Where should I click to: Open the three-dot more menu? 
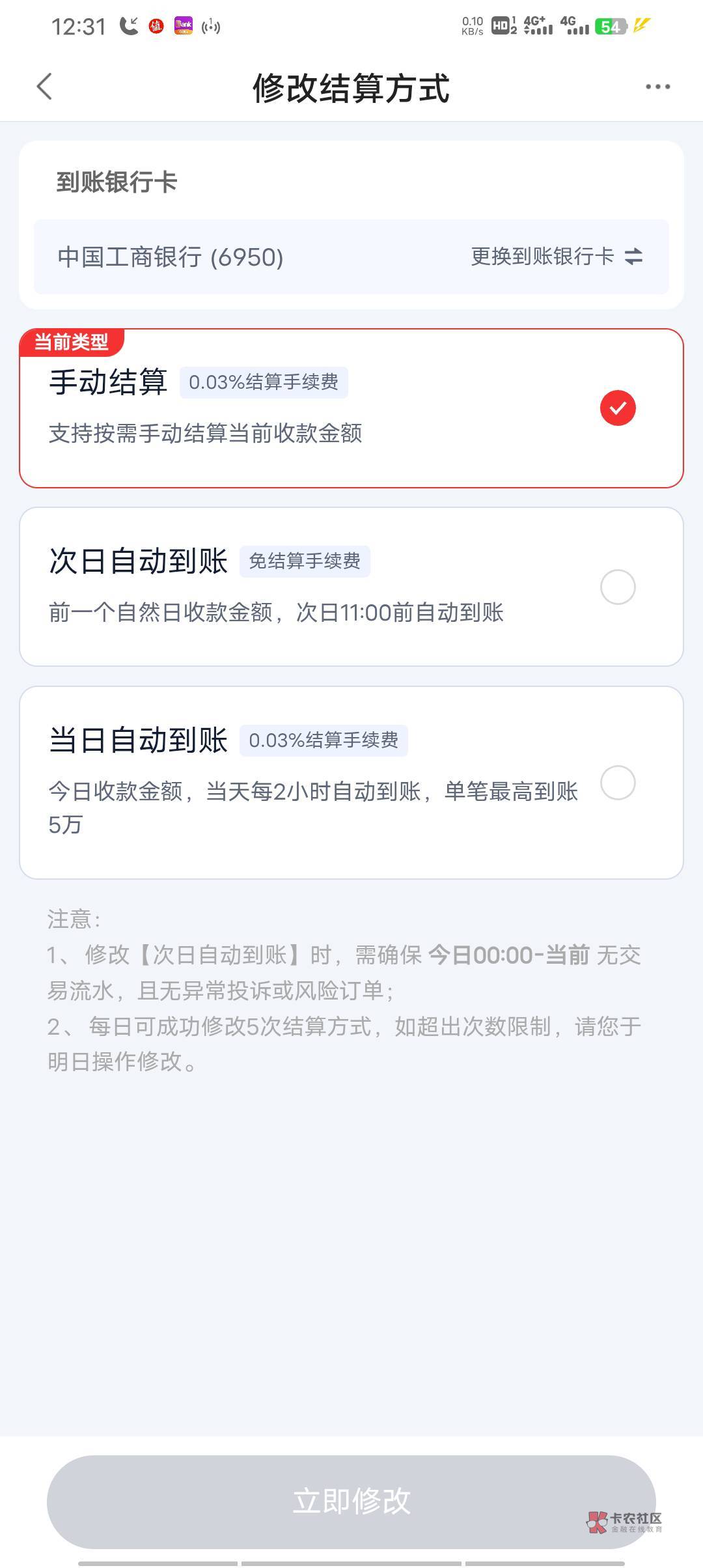click(x=657, y=87)
